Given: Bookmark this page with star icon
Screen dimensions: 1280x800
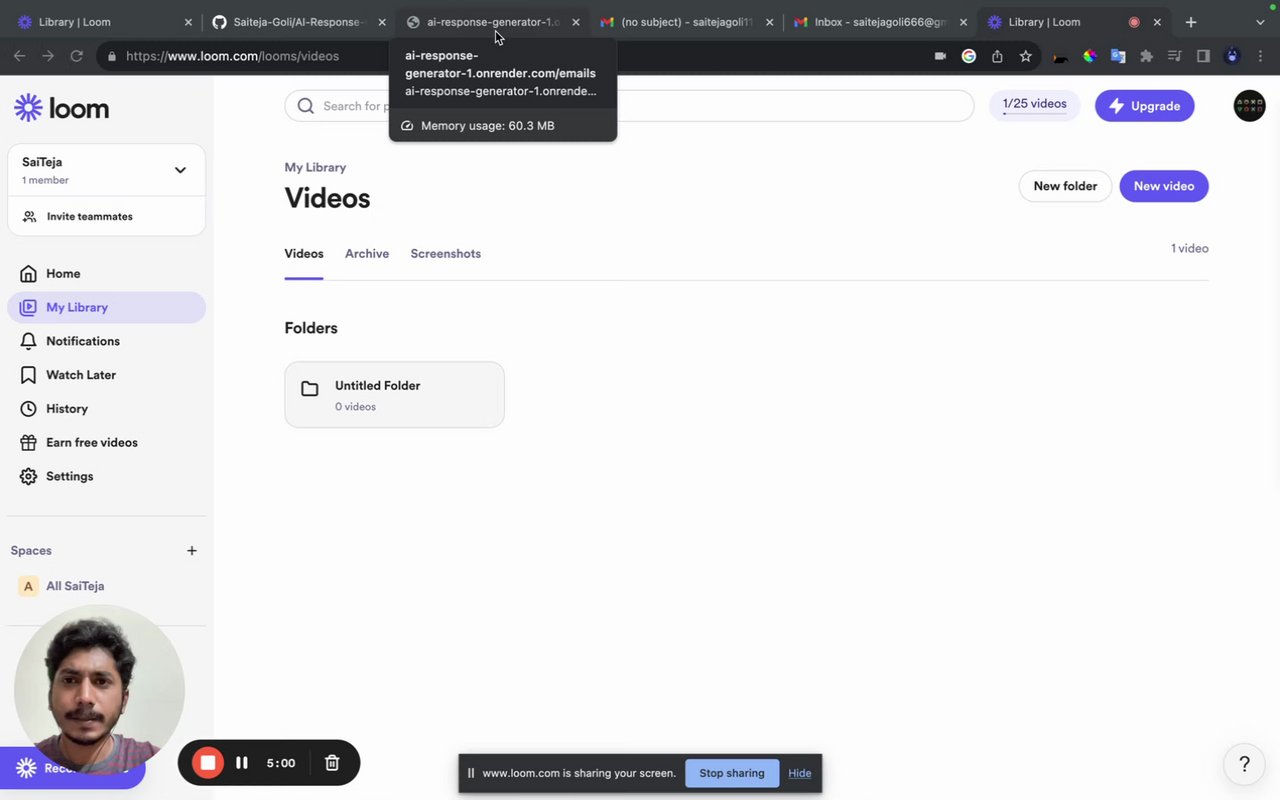Looking at the screenshot, I should (1025, 56).
